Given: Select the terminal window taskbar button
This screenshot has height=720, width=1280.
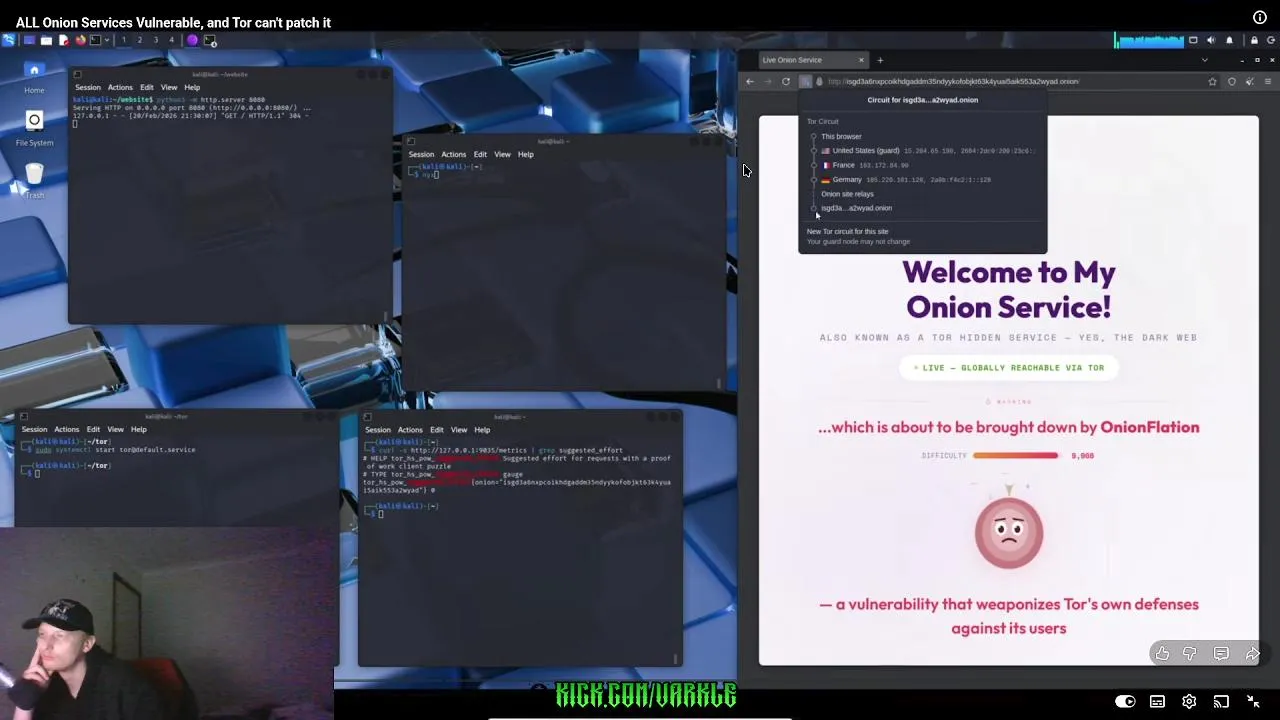Looking at the screenshot, I should click(210, 40).
